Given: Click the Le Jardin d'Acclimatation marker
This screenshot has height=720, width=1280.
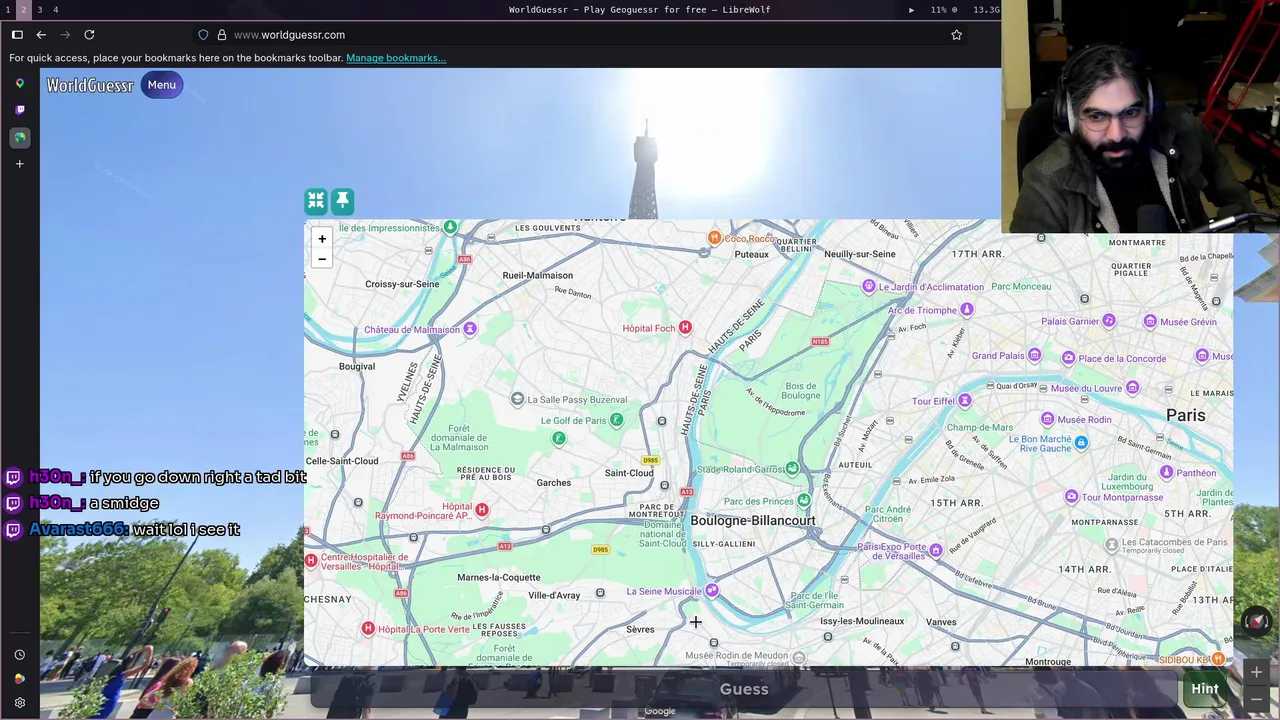Looking at the screenshot, I should [869, 287].
